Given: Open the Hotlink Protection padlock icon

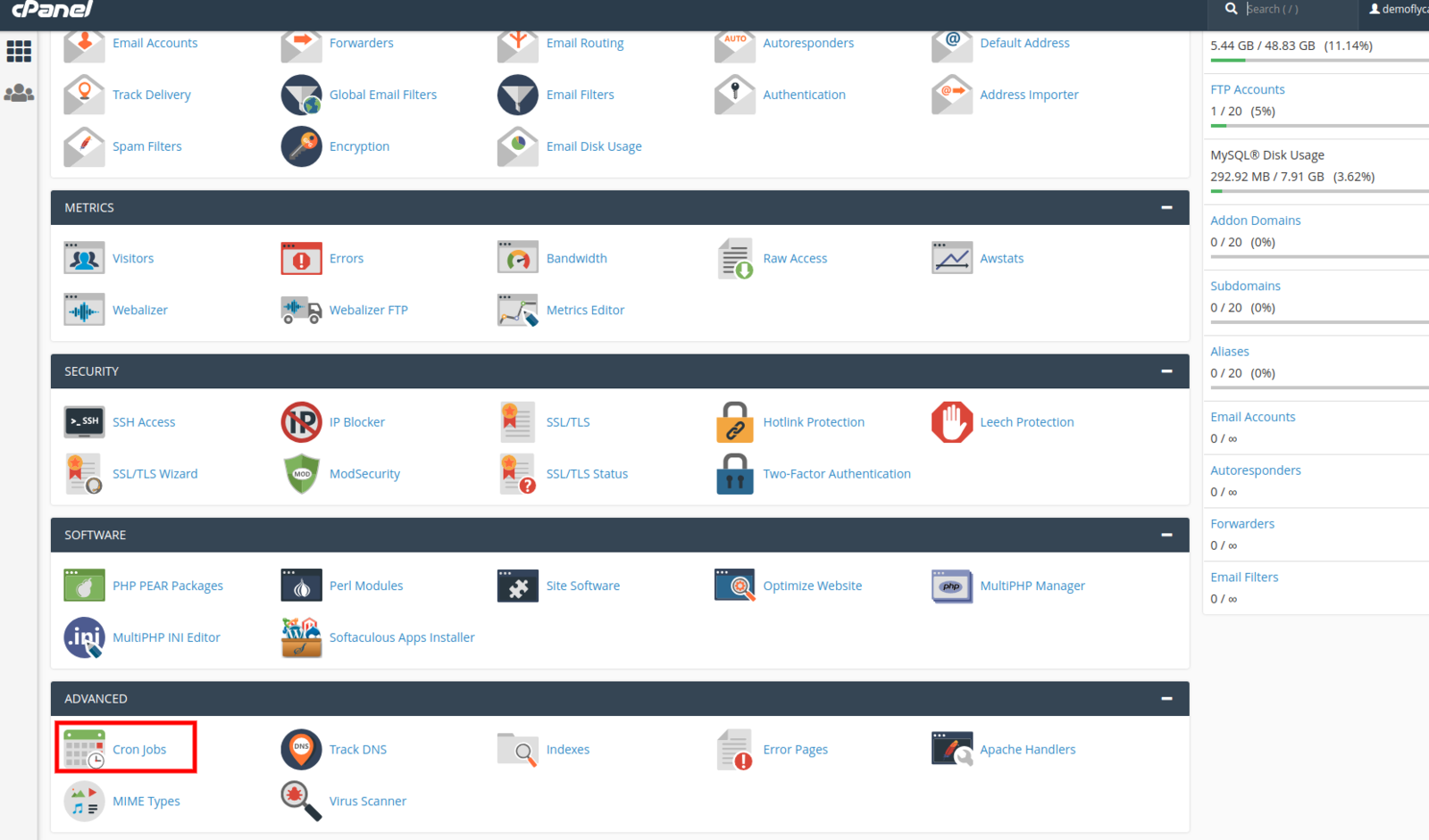Looking at the screenshot, I should pyautogui.click(x=734, y=422).
